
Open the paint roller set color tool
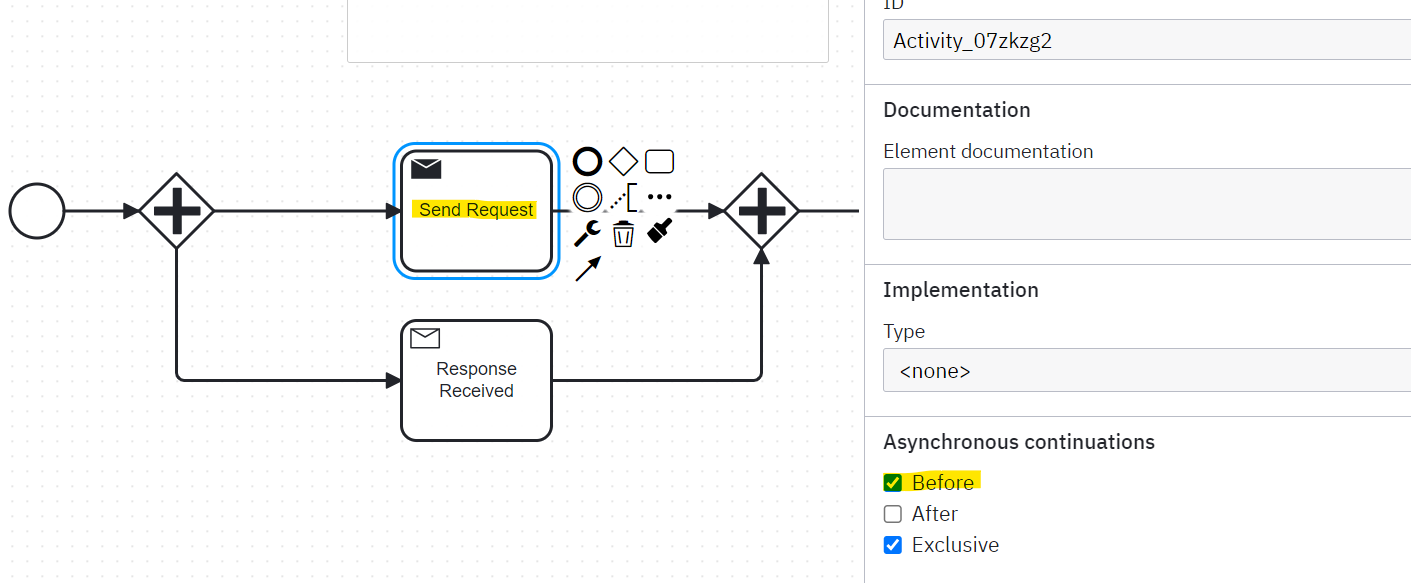659,232
